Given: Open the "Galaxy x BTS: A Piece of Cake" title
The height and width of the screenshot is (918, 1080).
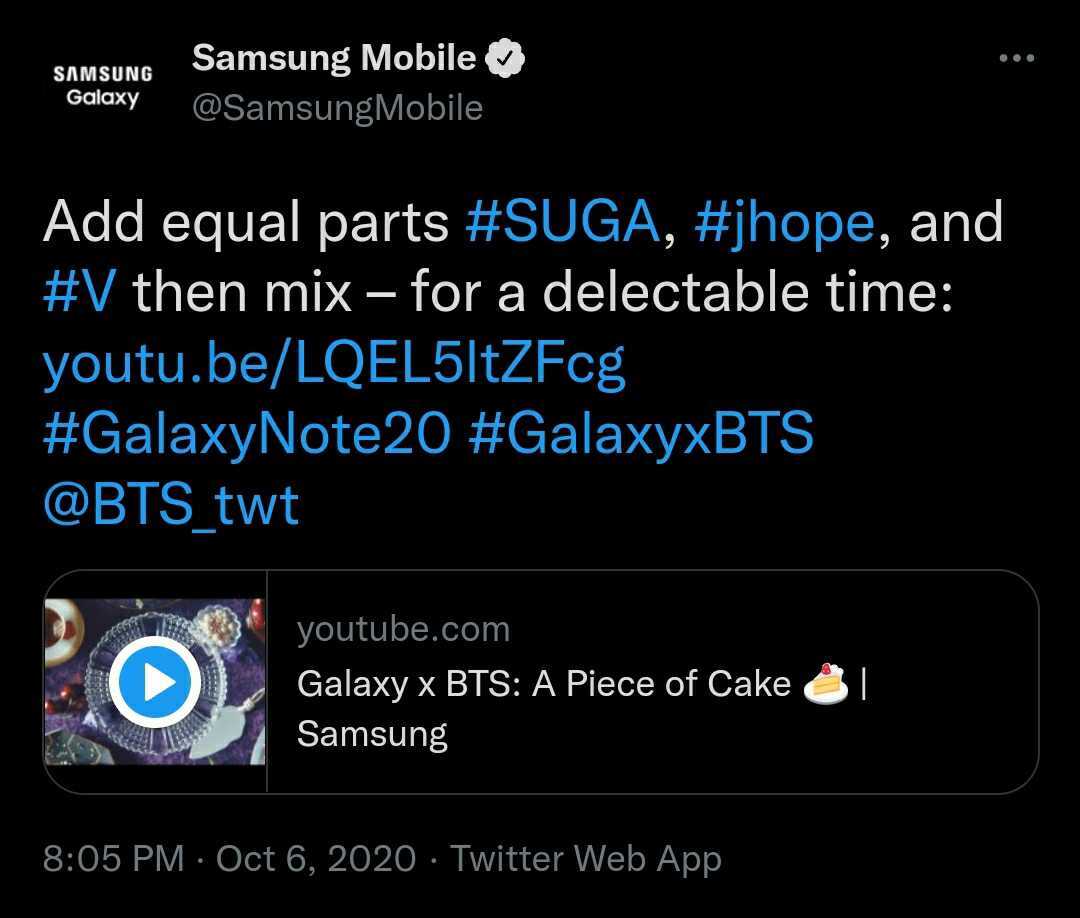Looking at the screenshot, I should point(544,684).
